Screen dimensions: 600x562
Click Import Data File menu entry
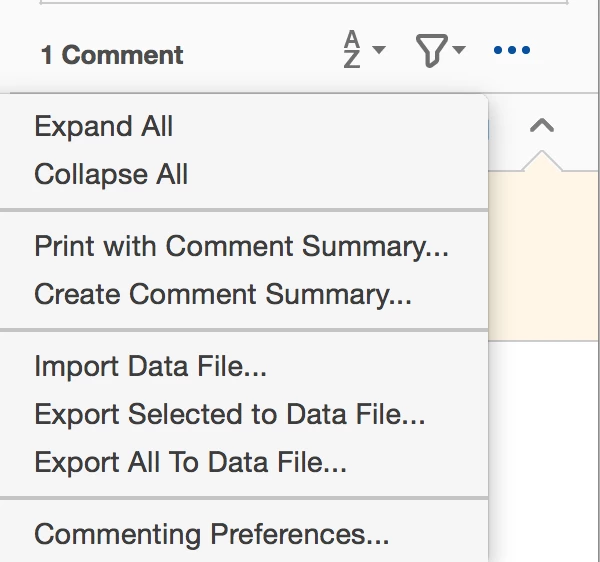(x=150, y=366)
